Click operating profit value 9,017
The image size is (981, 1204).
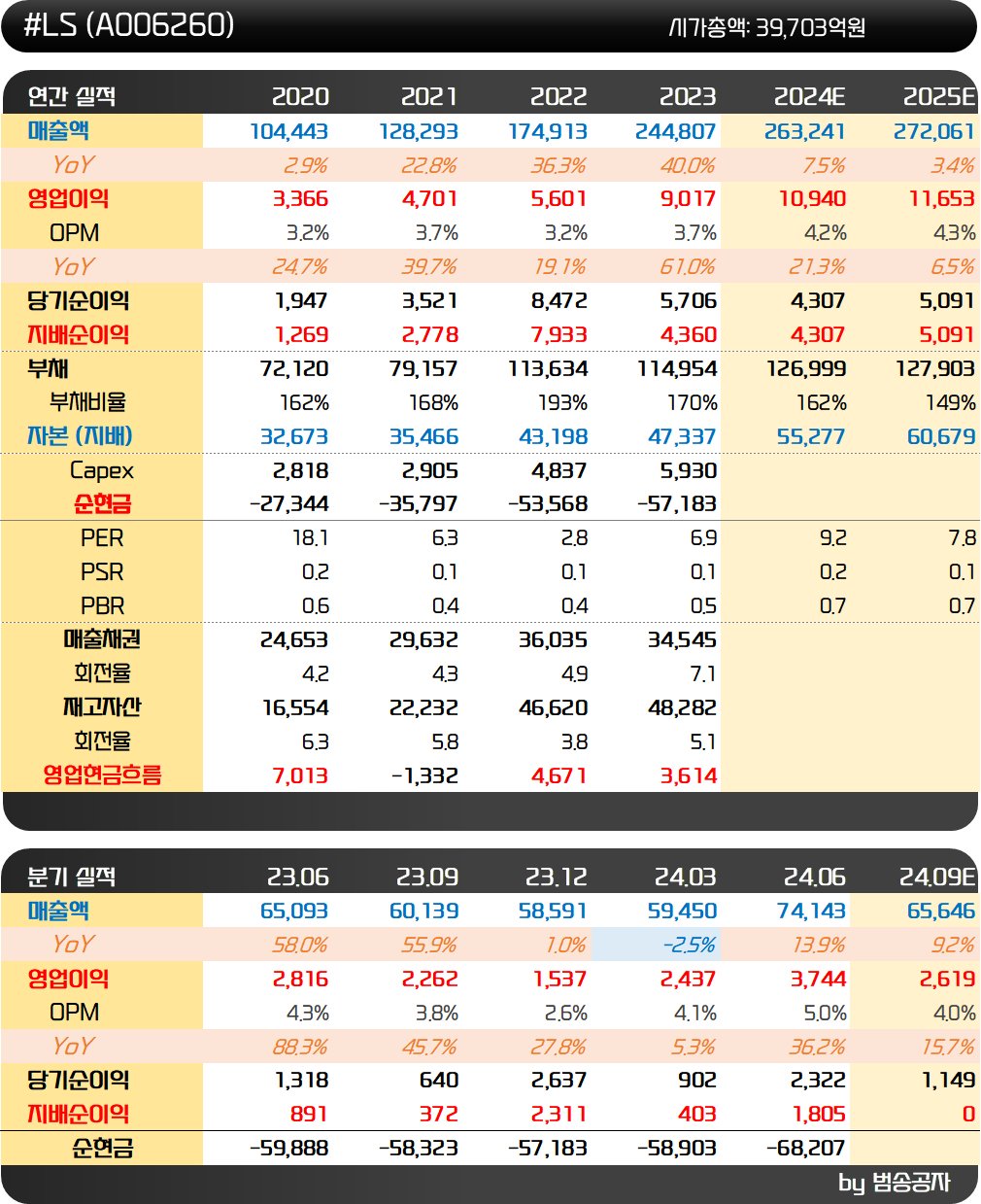[689, 199]
